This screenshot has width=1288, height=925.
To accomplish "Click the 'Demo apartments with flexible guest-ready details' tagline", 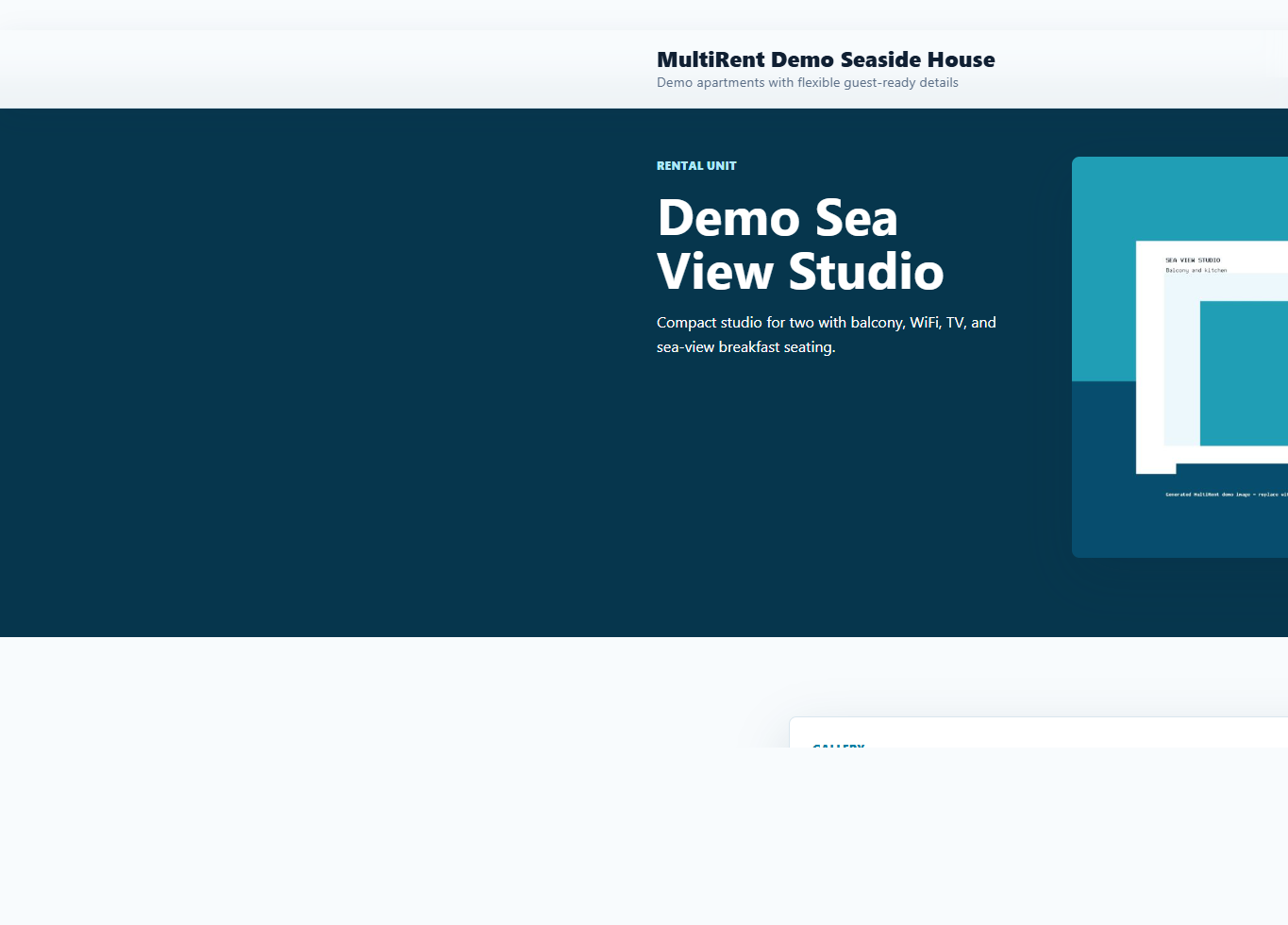I will (808, 83).
